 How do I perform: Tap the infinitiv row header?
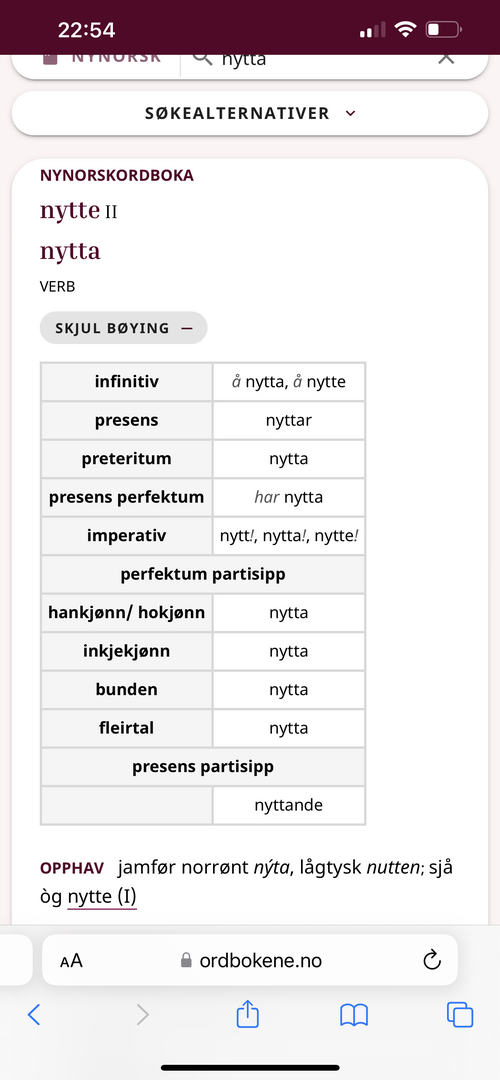tap(127, 382)
